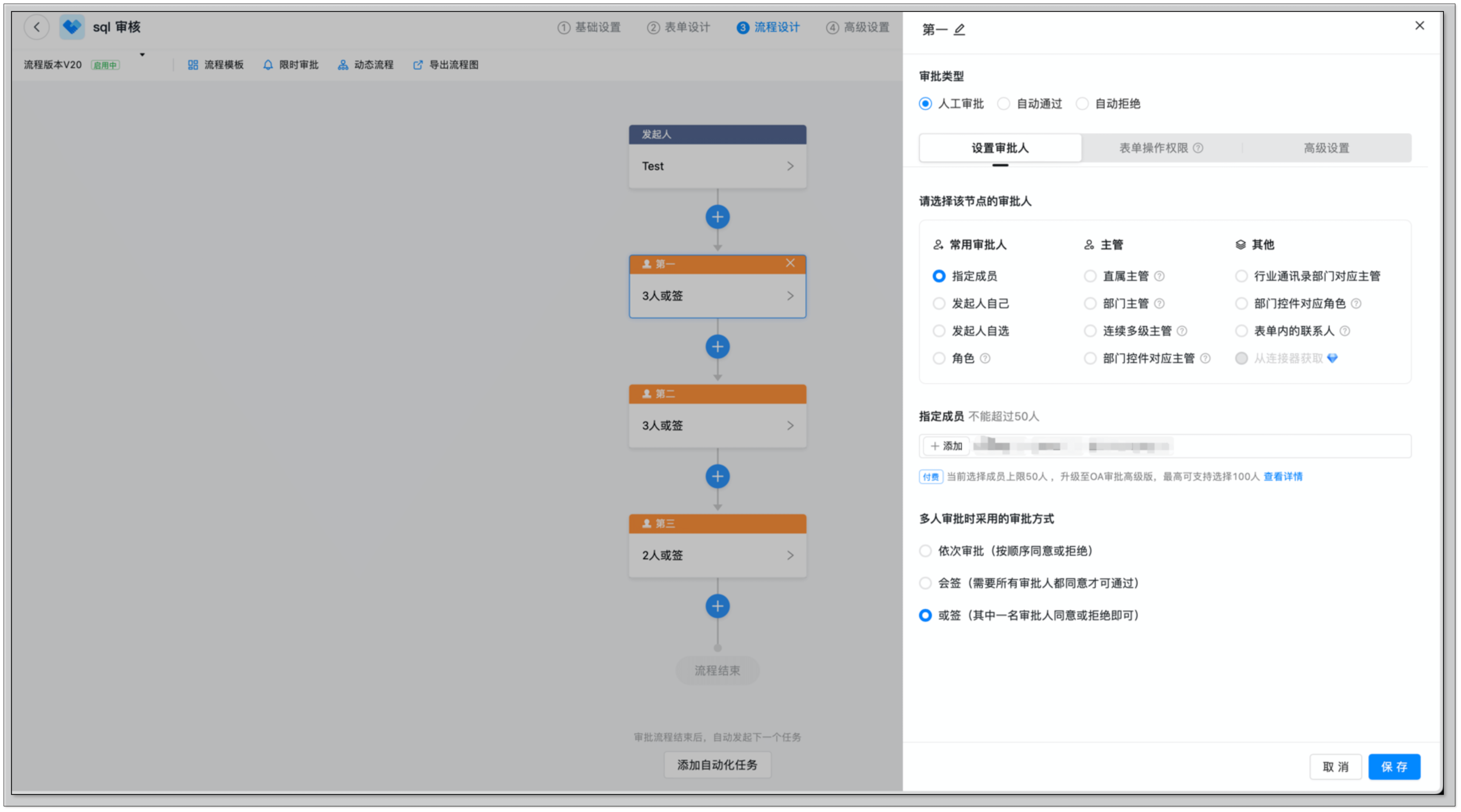The image size is (1461, 812).
Task: Click 导出流程图 export icon
Action: pos(418,65)
